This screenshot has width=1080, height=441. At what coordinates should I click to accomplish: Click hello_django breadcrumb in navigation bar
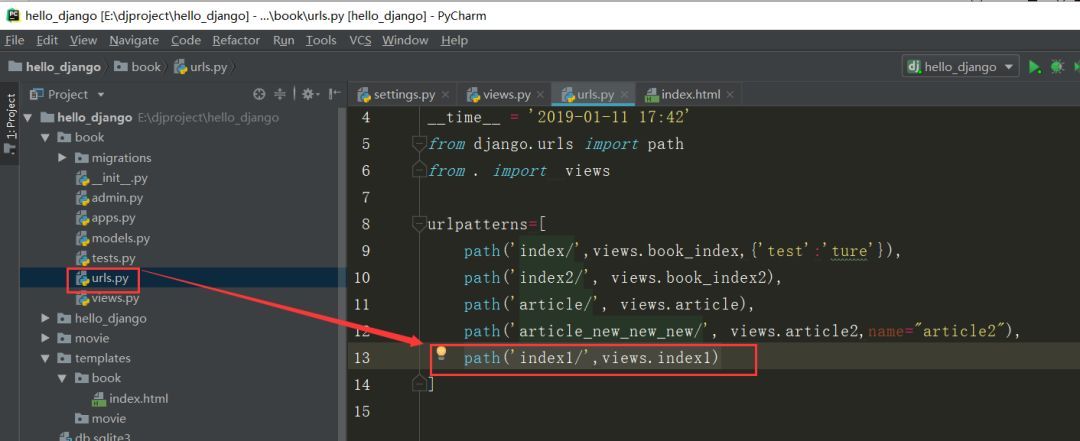[54, 67]
